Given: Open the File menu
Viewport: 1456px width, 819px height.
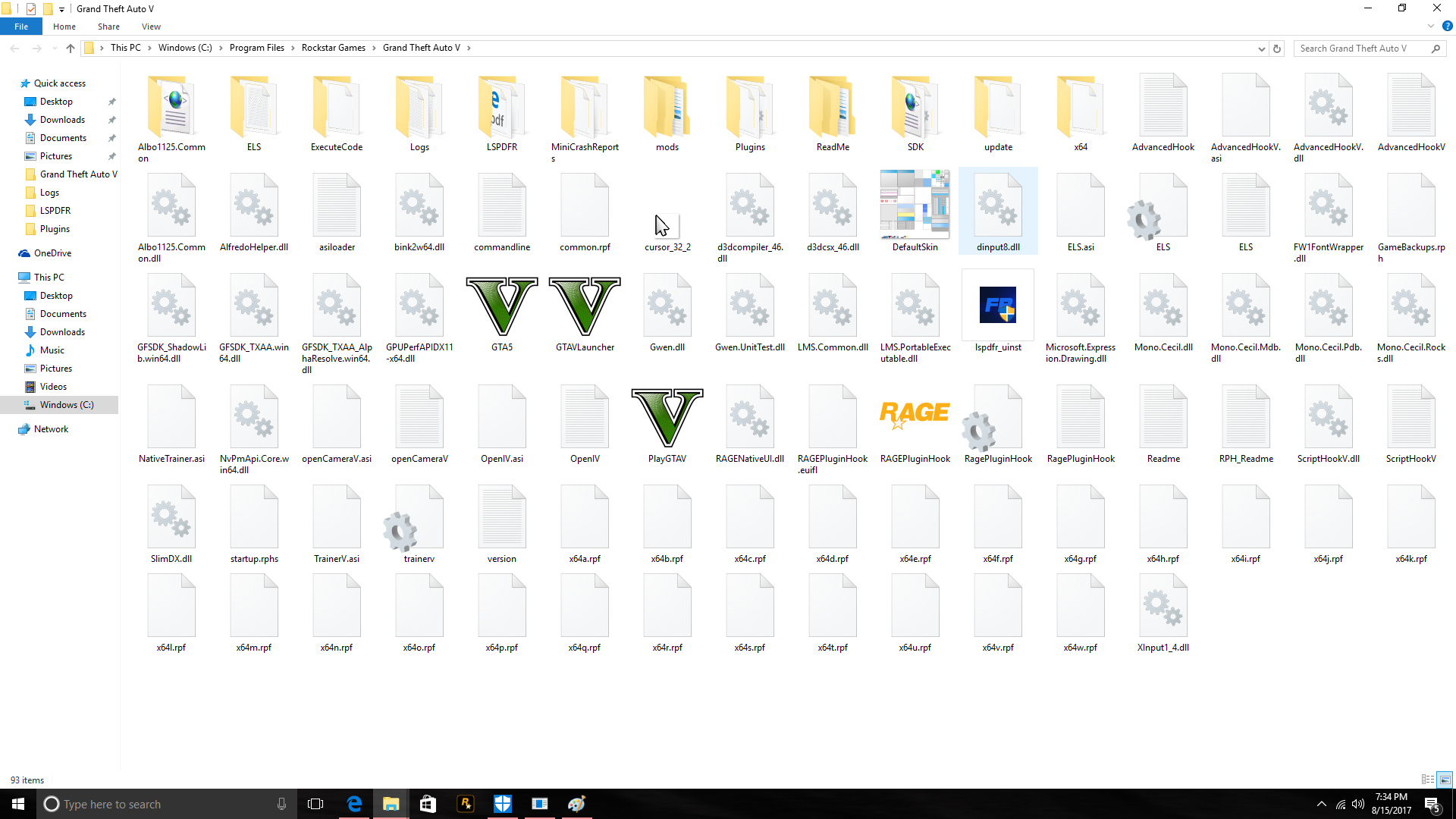Looking at the screenshot, I should click(x=21, y=27).
